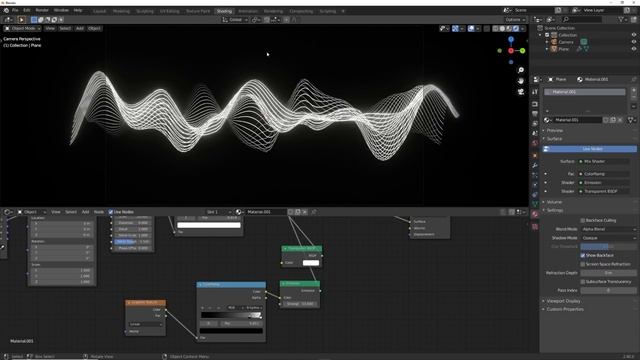Switch to the Layout workspace tab
Viewport: 640px width, 360px height.
(x=100, y=11)
